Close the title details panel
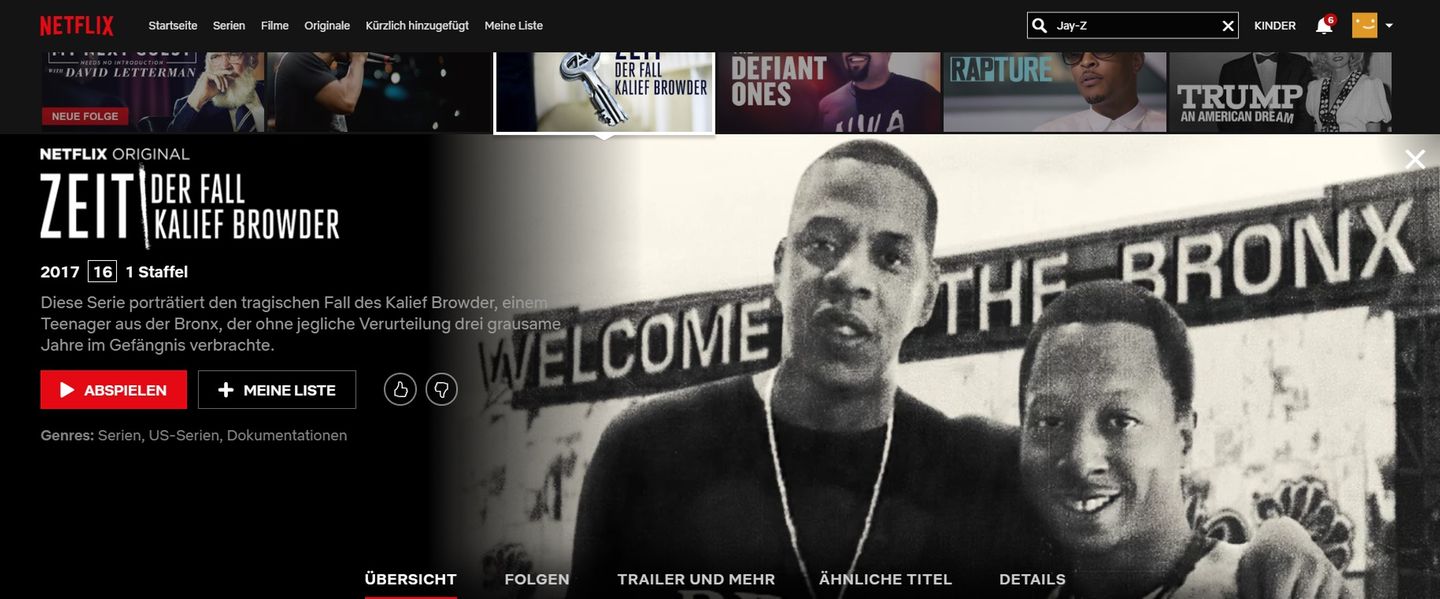Image resolution: width=1440 pixels, height=599 pixels. pyautogui.click(x=1415, y=159)
